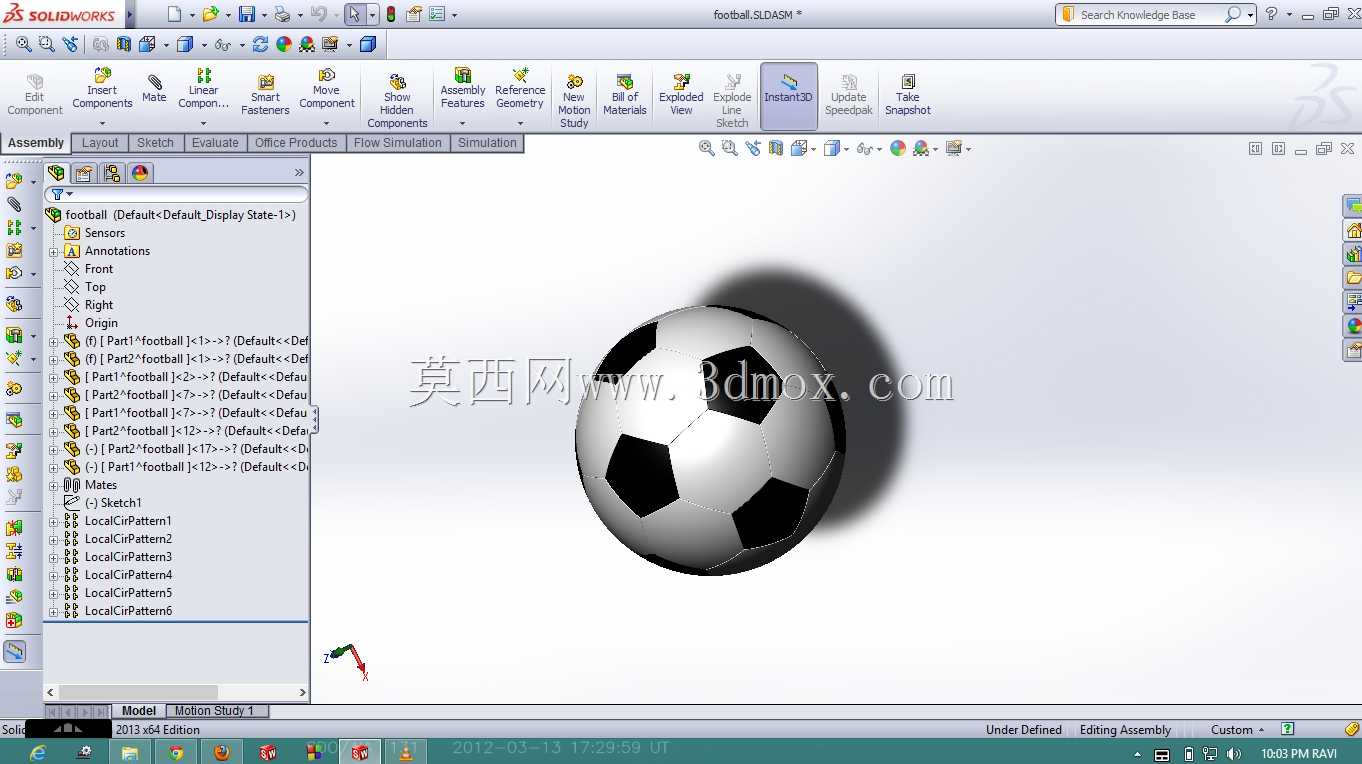This screenshot has height=764, width=1362.
Task: Select the Origin item
Action: pos(101,323)
